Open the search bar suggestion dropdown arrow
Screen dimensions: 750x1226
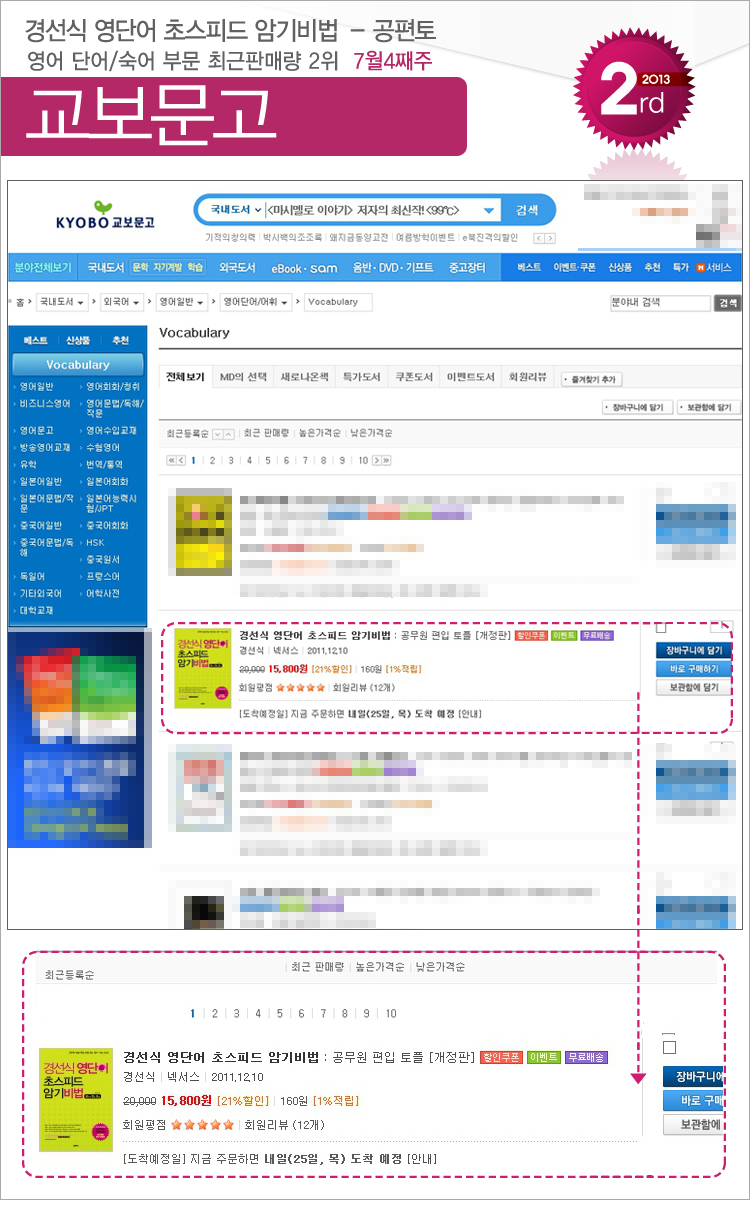click(489, 210)
